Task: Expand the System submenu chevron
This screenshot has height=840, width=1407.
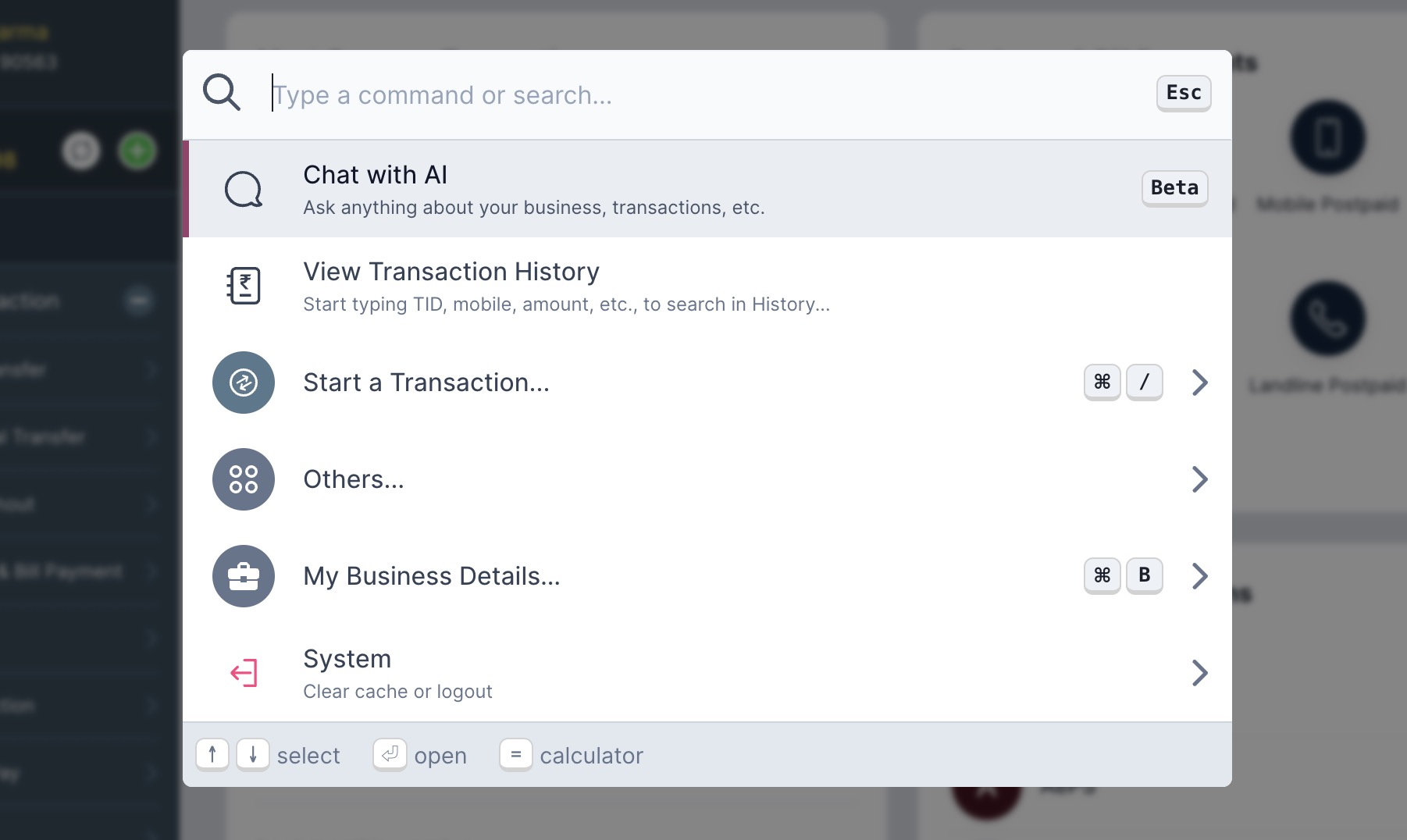Action: (x=1199, y=673)
